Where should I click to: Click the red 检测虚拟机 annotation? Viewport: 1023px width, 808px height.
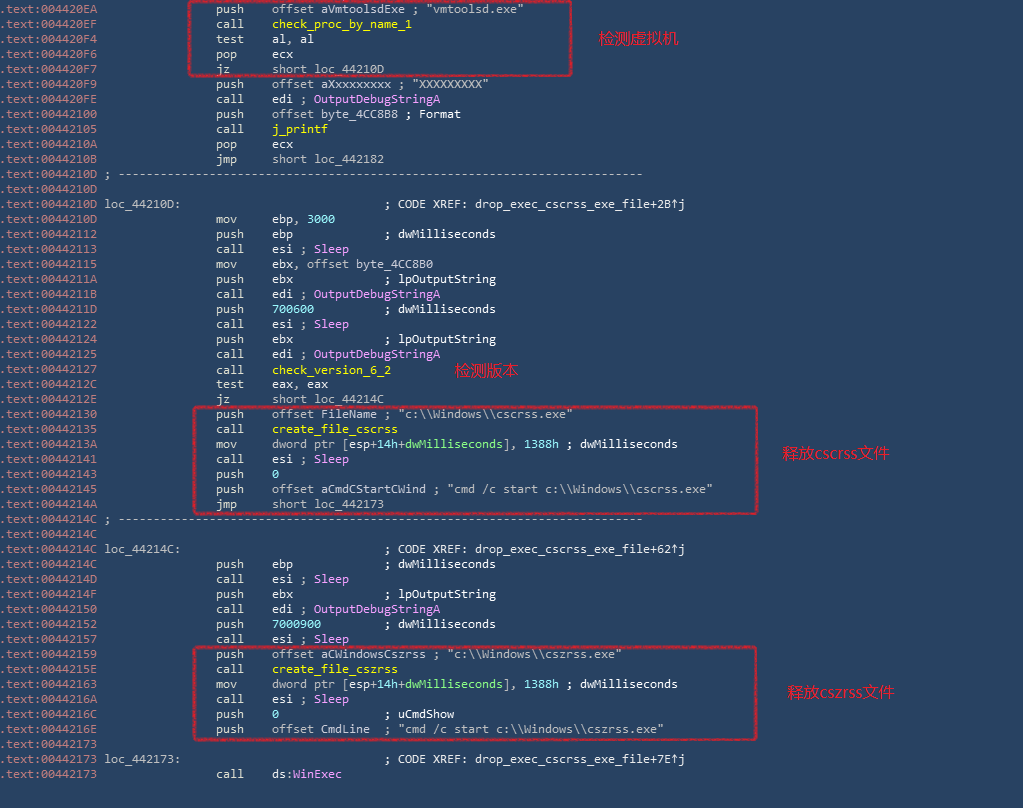[x=638, y=39]
